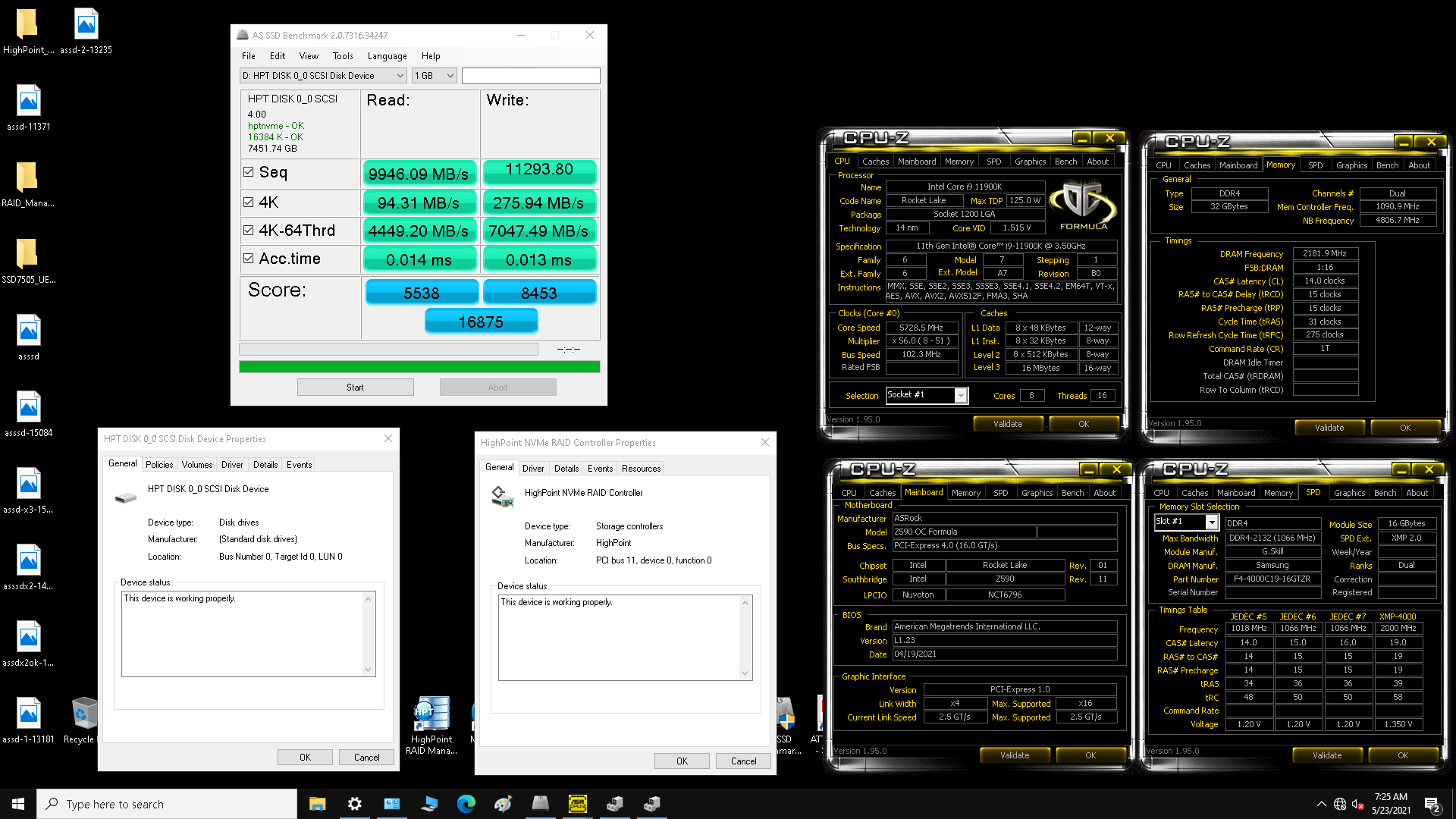Show hidden tray icons chevron
Image resolution: width=1456 pixels, height=819 pixels.
[x=1322, y=804]
